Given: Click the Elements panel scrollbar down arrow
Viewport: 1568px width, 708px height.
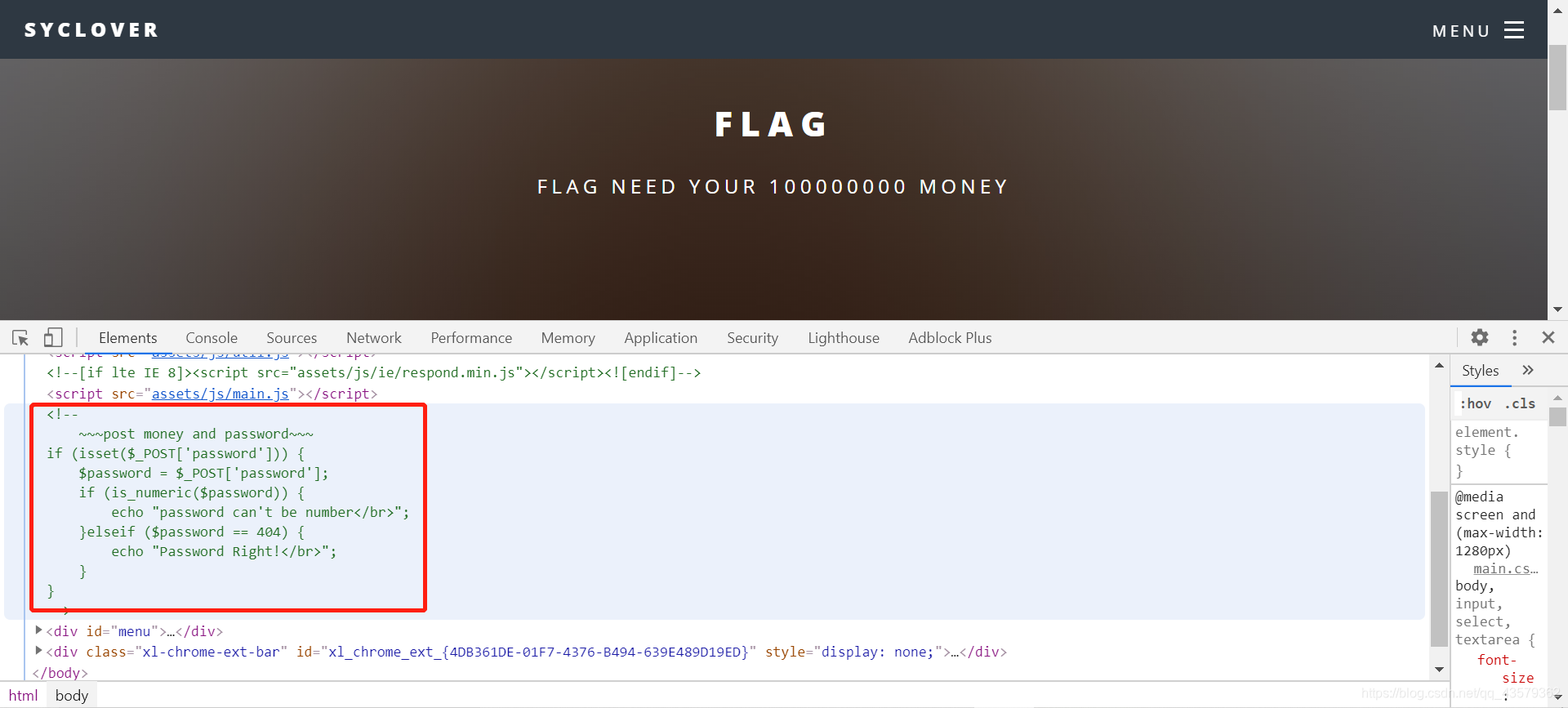Looking at the screenshot, I should click(1439, 670).
